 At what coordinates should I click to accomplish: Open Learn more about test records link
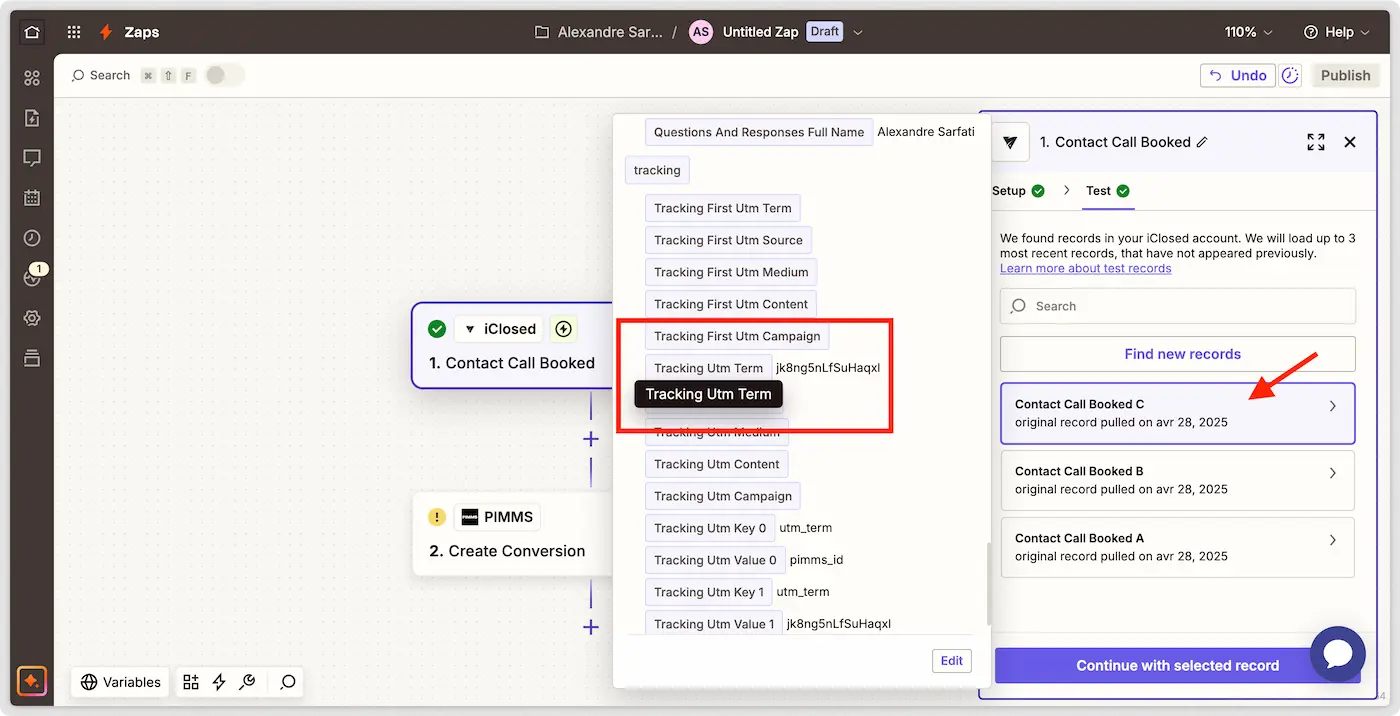click(1085, 268)
